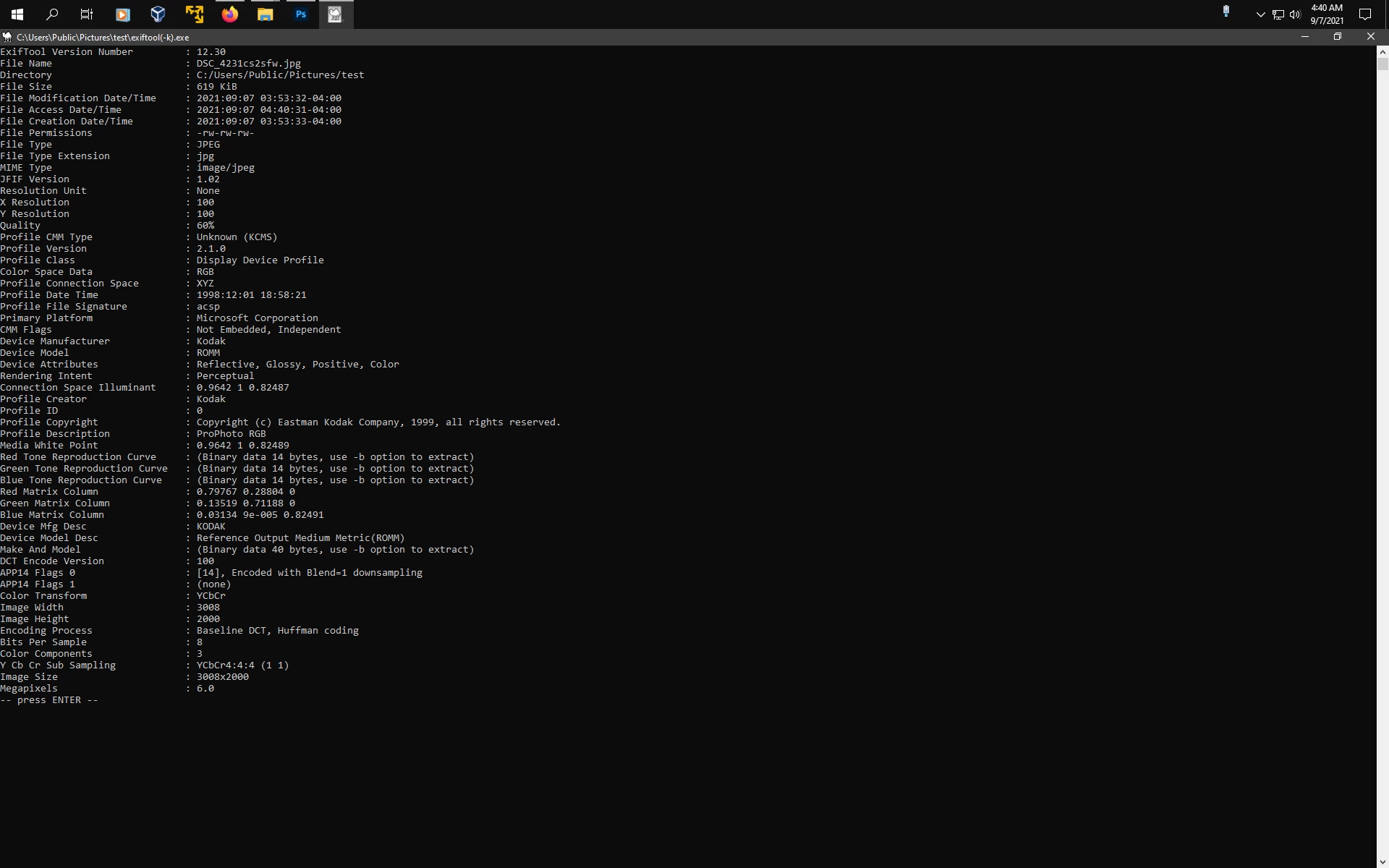Open VirtualBox from the taskbar
1389x868 pixels.
[x=158, y=14]
